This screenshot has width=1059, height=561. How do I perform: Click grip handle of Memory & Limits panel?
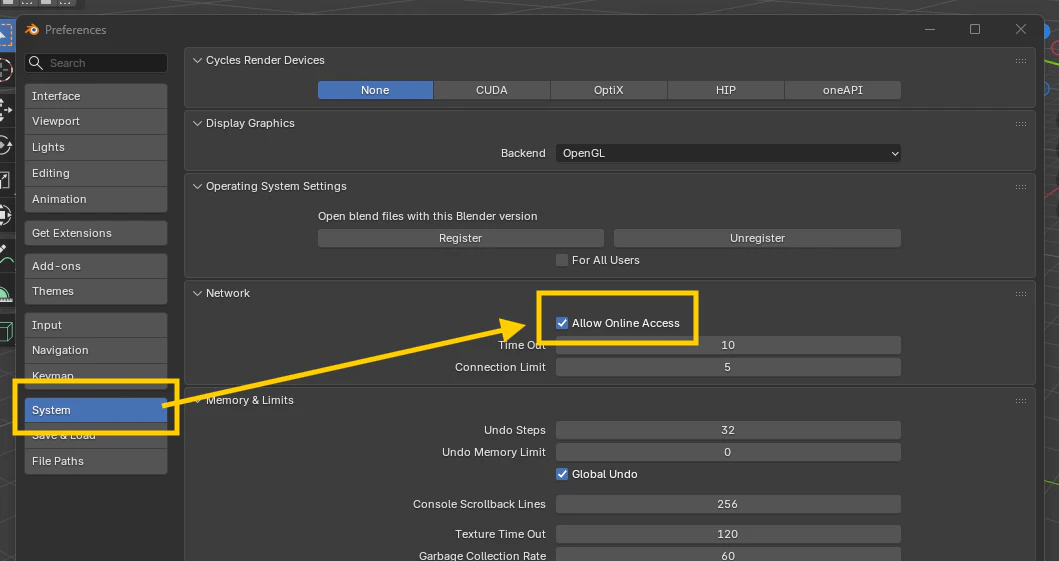[x=1021, y=400]
